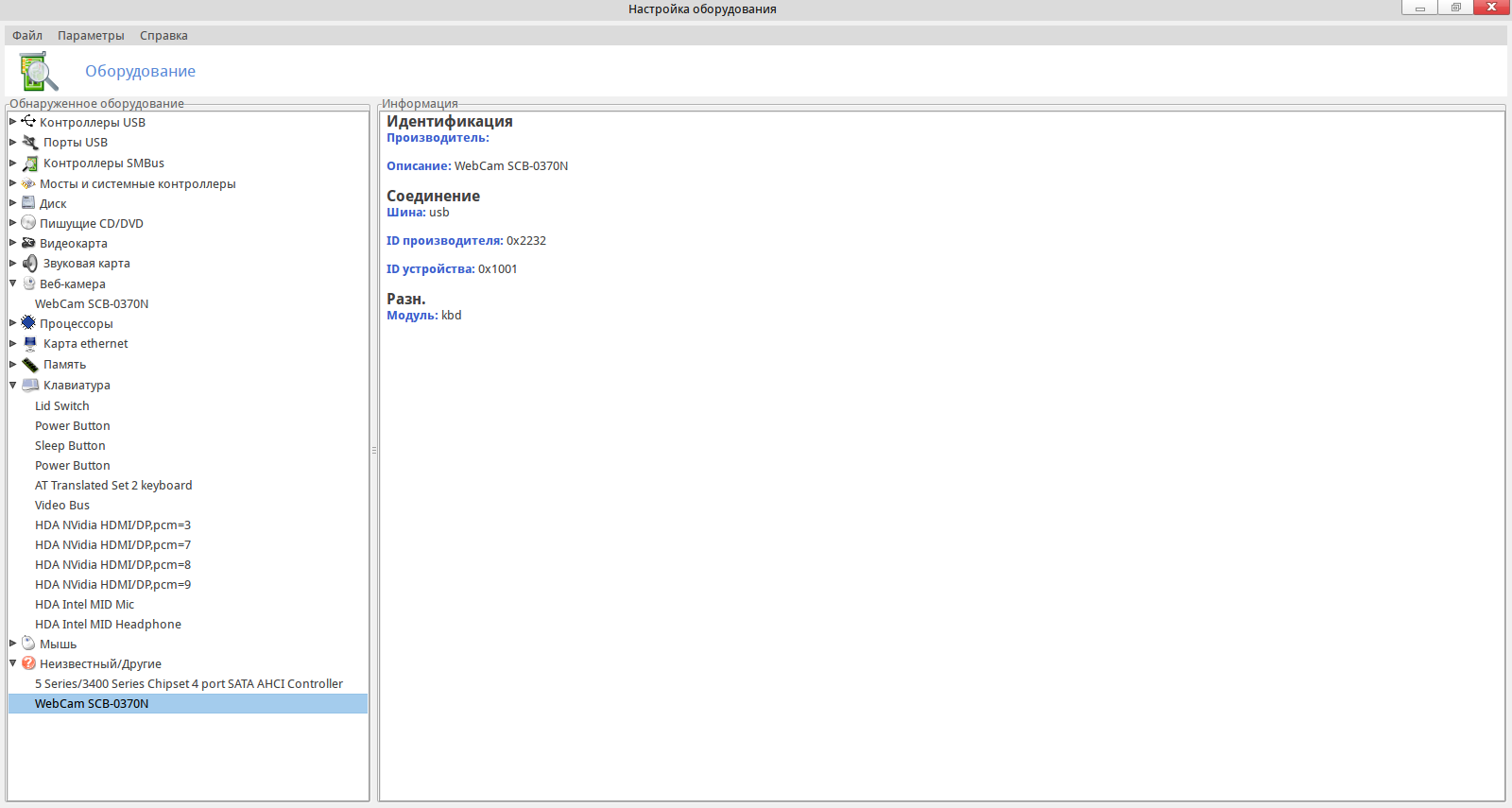The image size is (1512, 808).
Task: Select the Sleep Button entry
Action: [70, 445]
